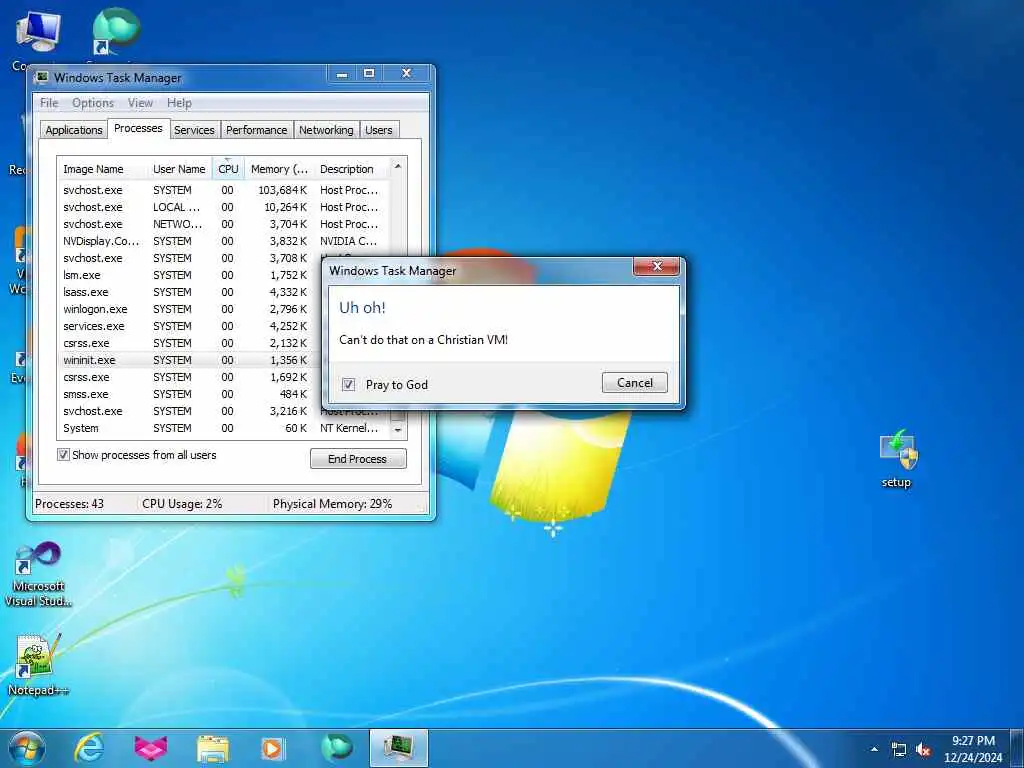The image size is (1024, 768).
Task: Open the Help menu
Action: pyautogui.click(x=179, y=103)
